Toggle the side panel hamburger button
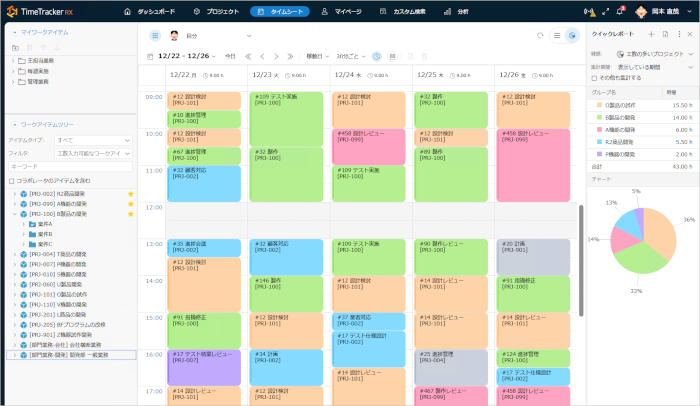 coord(155,36)
